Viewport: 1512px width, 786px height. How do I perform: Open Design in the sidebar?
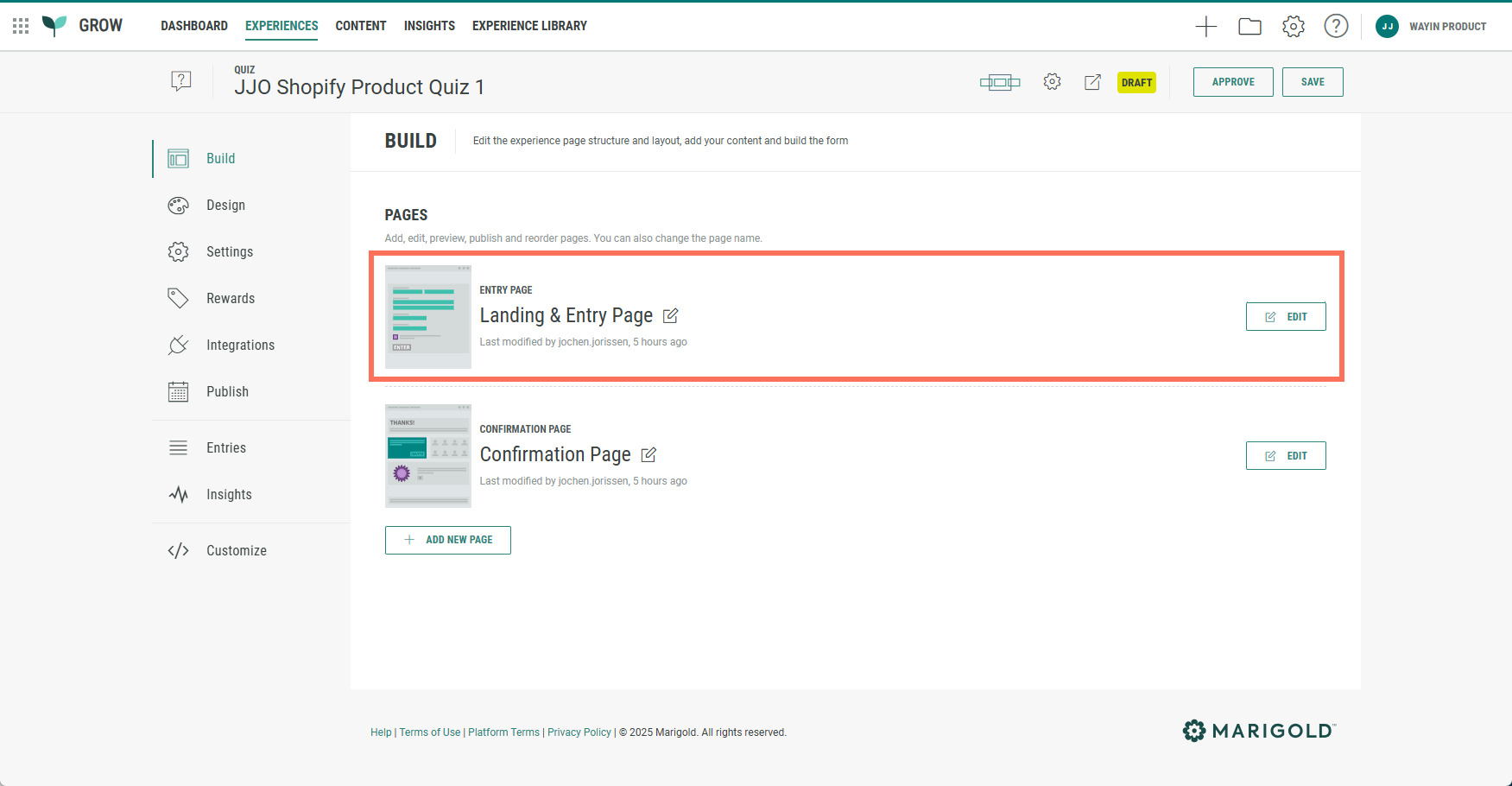225,206
